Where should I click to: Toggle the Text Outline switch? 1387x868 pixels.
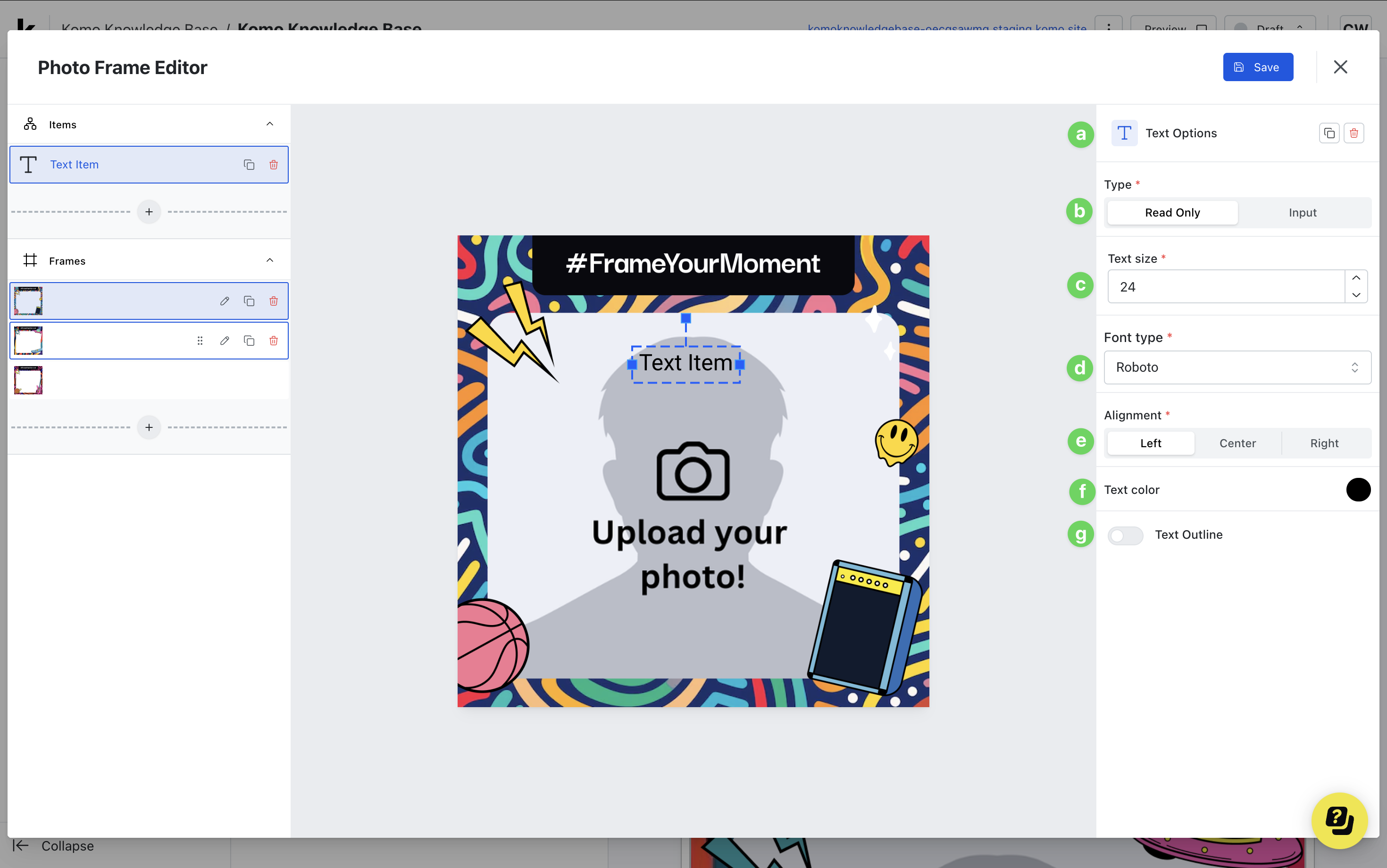[1125, 535]
